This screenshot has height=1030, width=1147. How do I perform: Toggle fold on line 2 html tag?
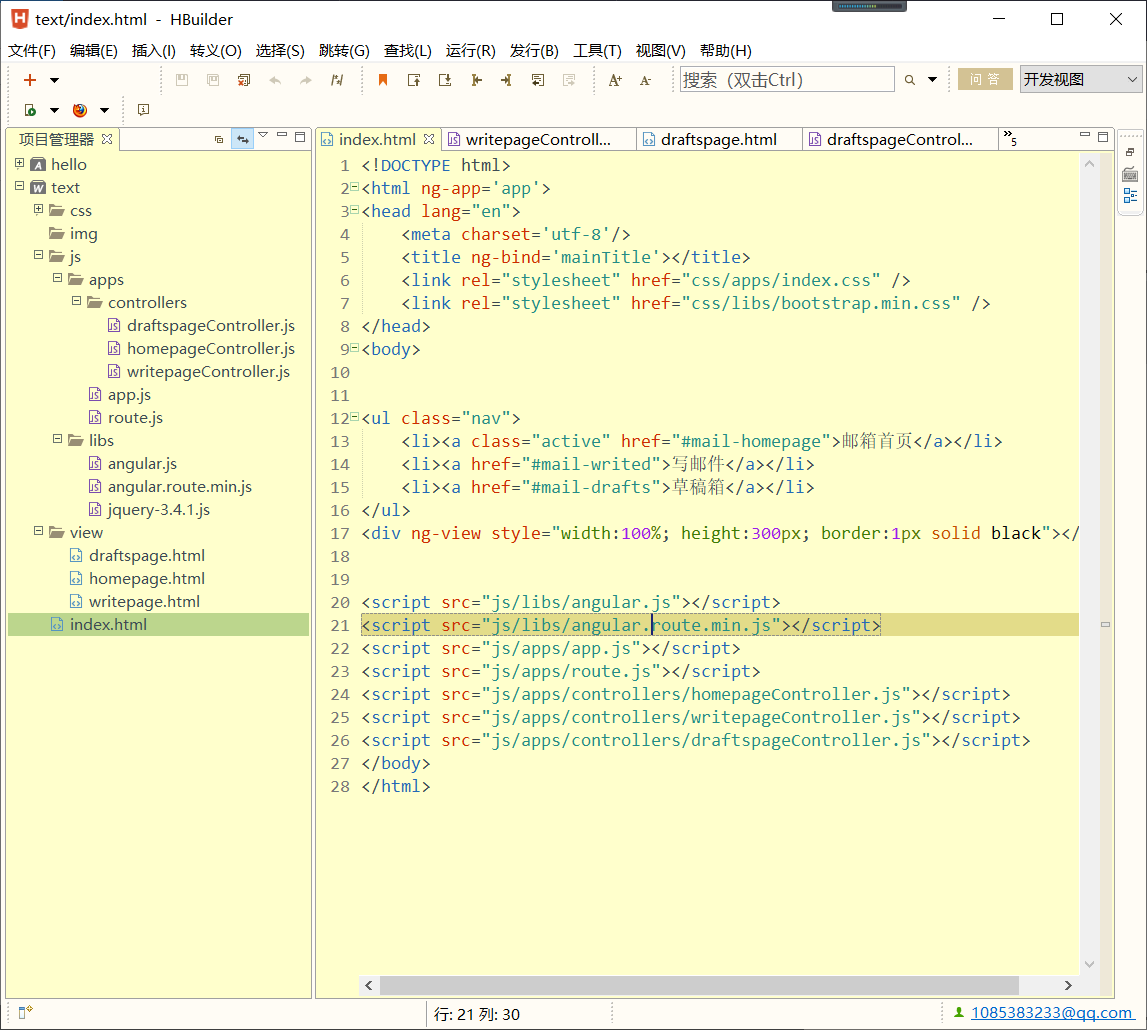(x=355, y=187)
